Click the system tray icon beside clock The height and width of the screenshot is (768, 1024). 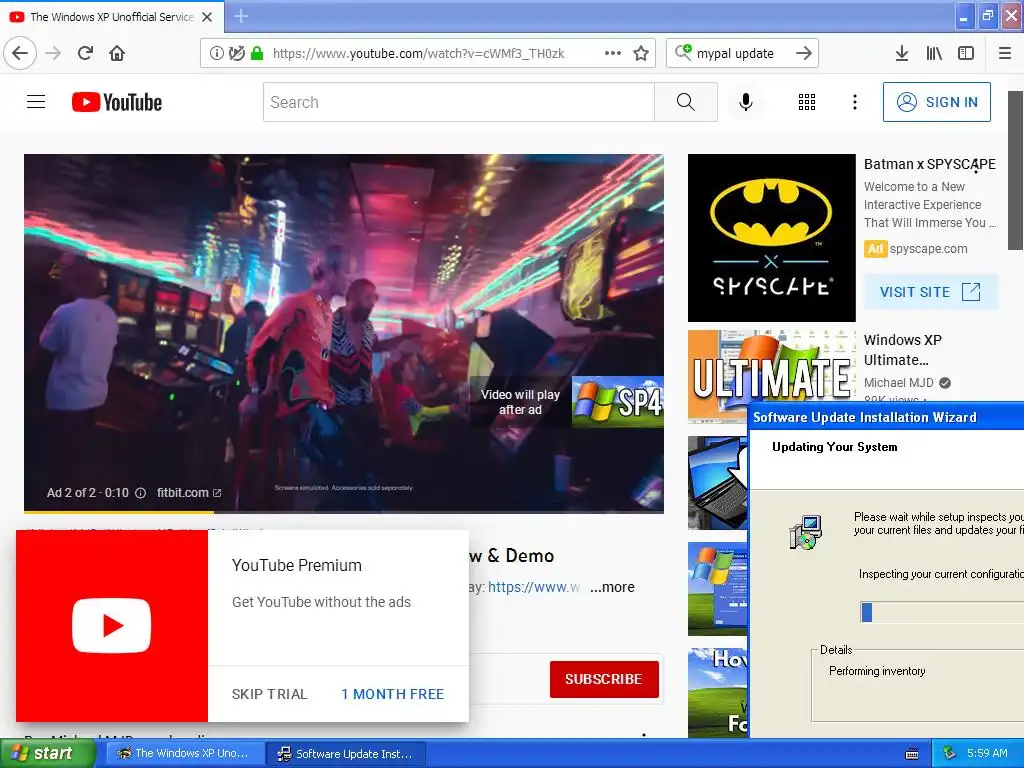pyautogui.click(x=950, y=754)
